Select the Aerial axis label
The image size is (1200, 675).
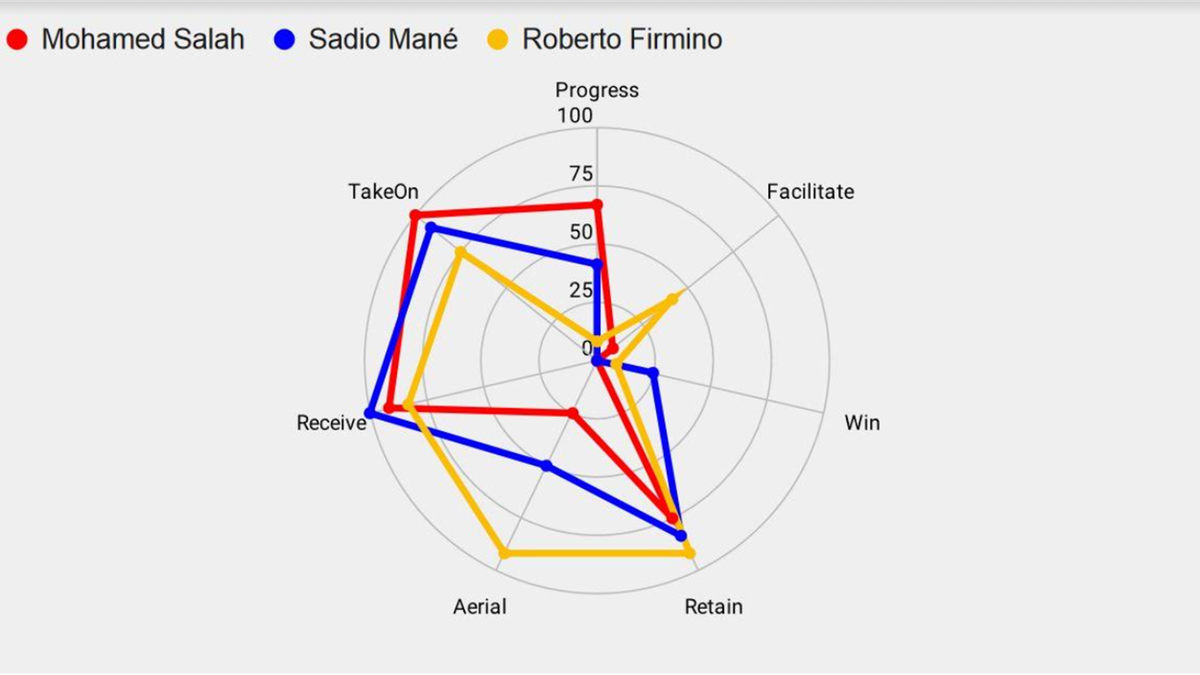pyautogui.click(x=480, y=606)
